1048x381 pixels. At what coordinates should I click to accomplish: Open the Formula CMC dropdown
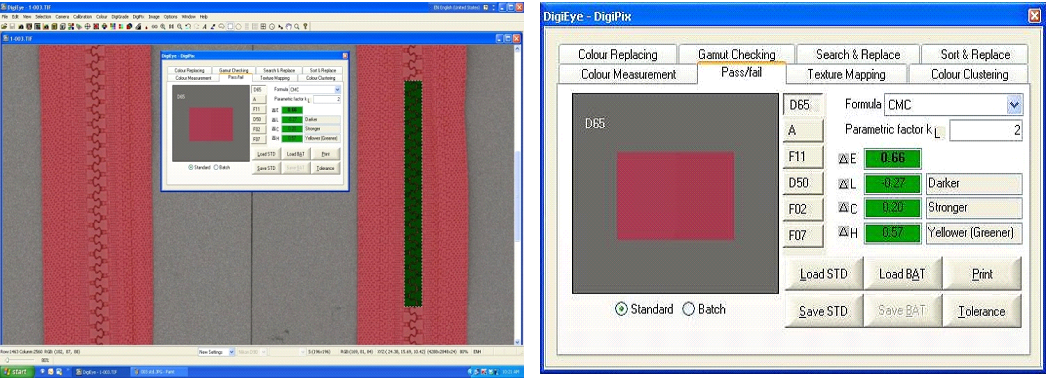coord(1015,105)
